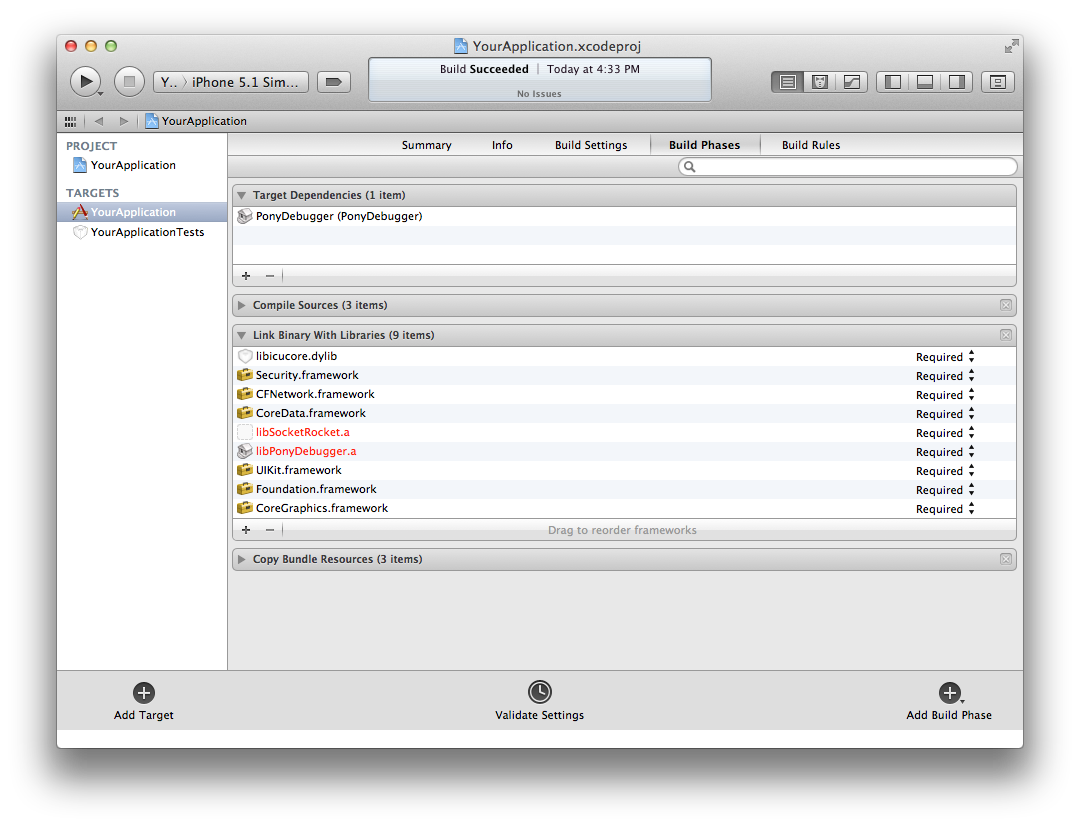Open the Build Settings tab
The height and width of the screenshot is (827, 1080).
tap(591, 145)
